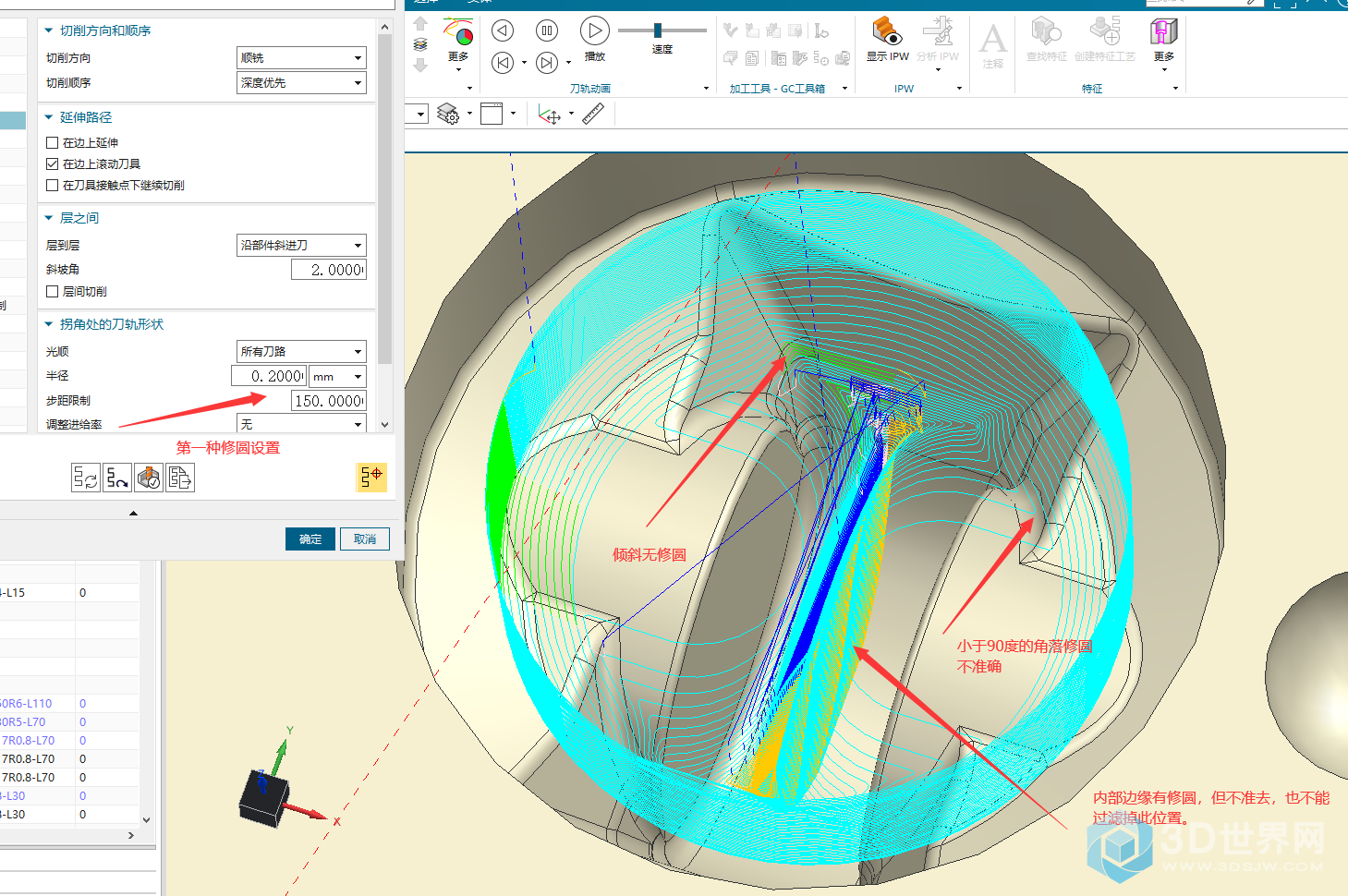1348x896 pixels.
Task: Open the 刀轨动画 group options arrow
Action: tap(706, 89)
